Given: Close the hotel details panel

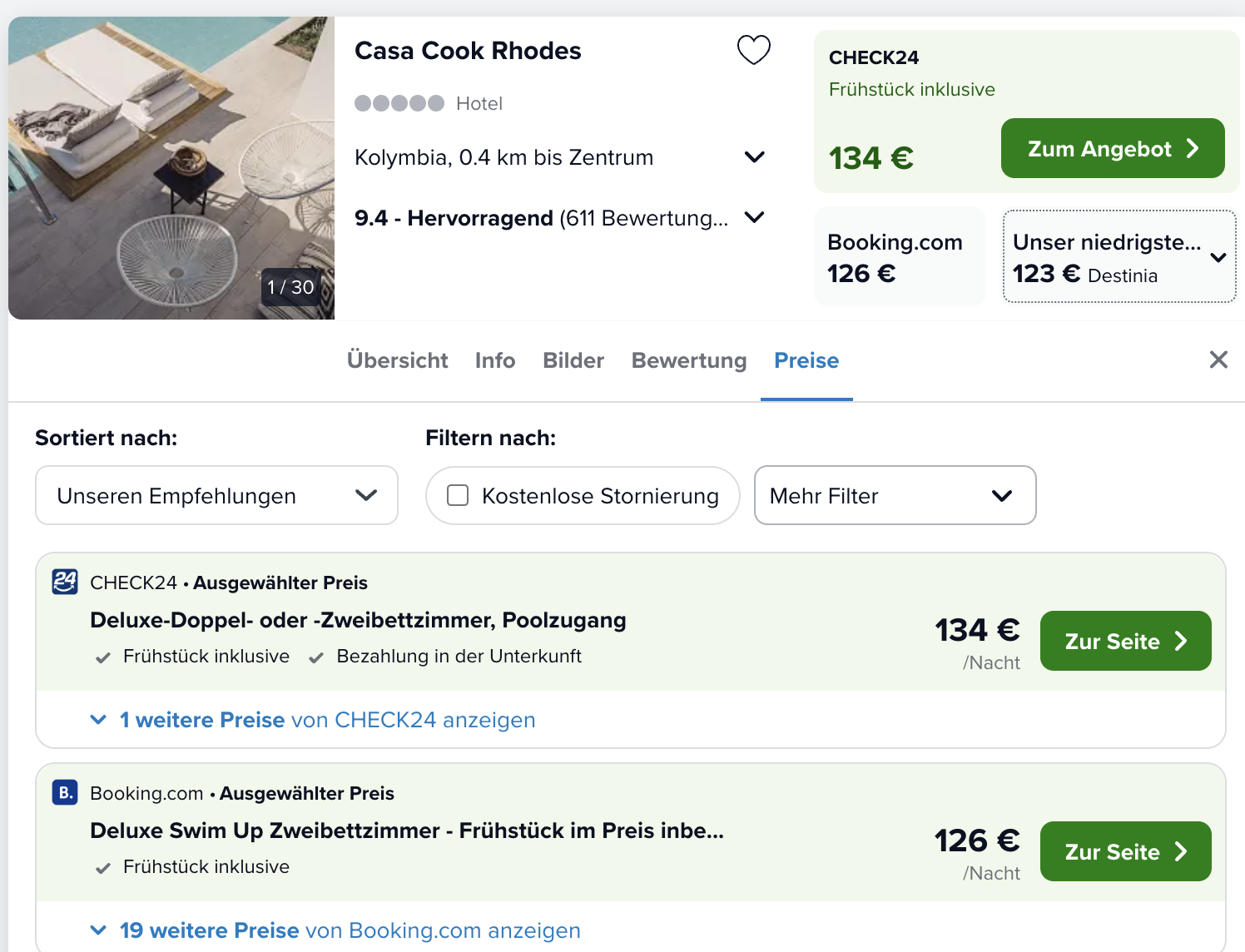Looking at the screenshot, I should [x=1218, y=359].
